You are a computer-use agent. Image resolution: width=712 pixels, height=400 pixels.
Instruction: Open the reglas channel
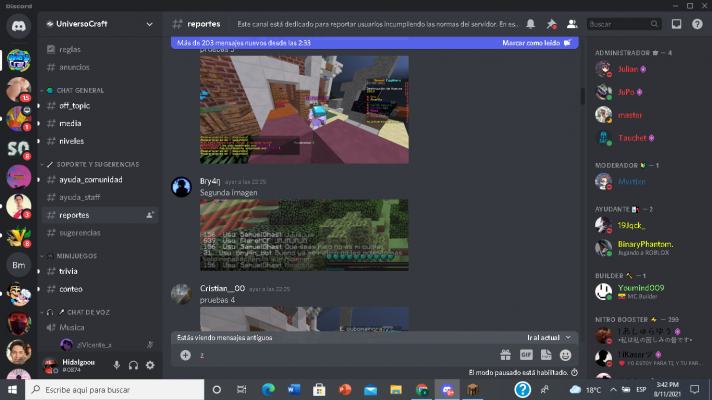click(100, 49)
